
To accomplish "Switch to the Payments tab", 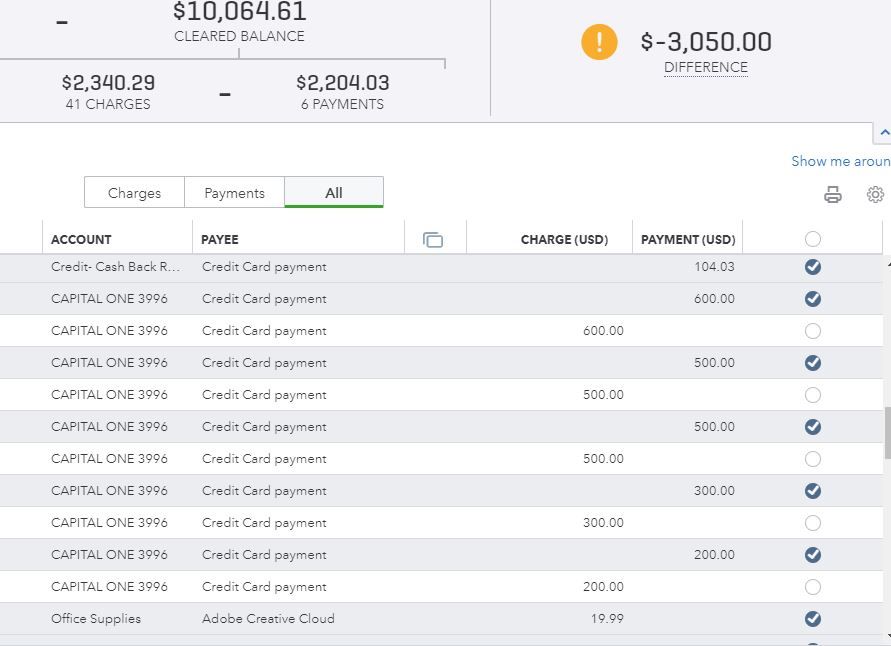I will pos(234,193).
